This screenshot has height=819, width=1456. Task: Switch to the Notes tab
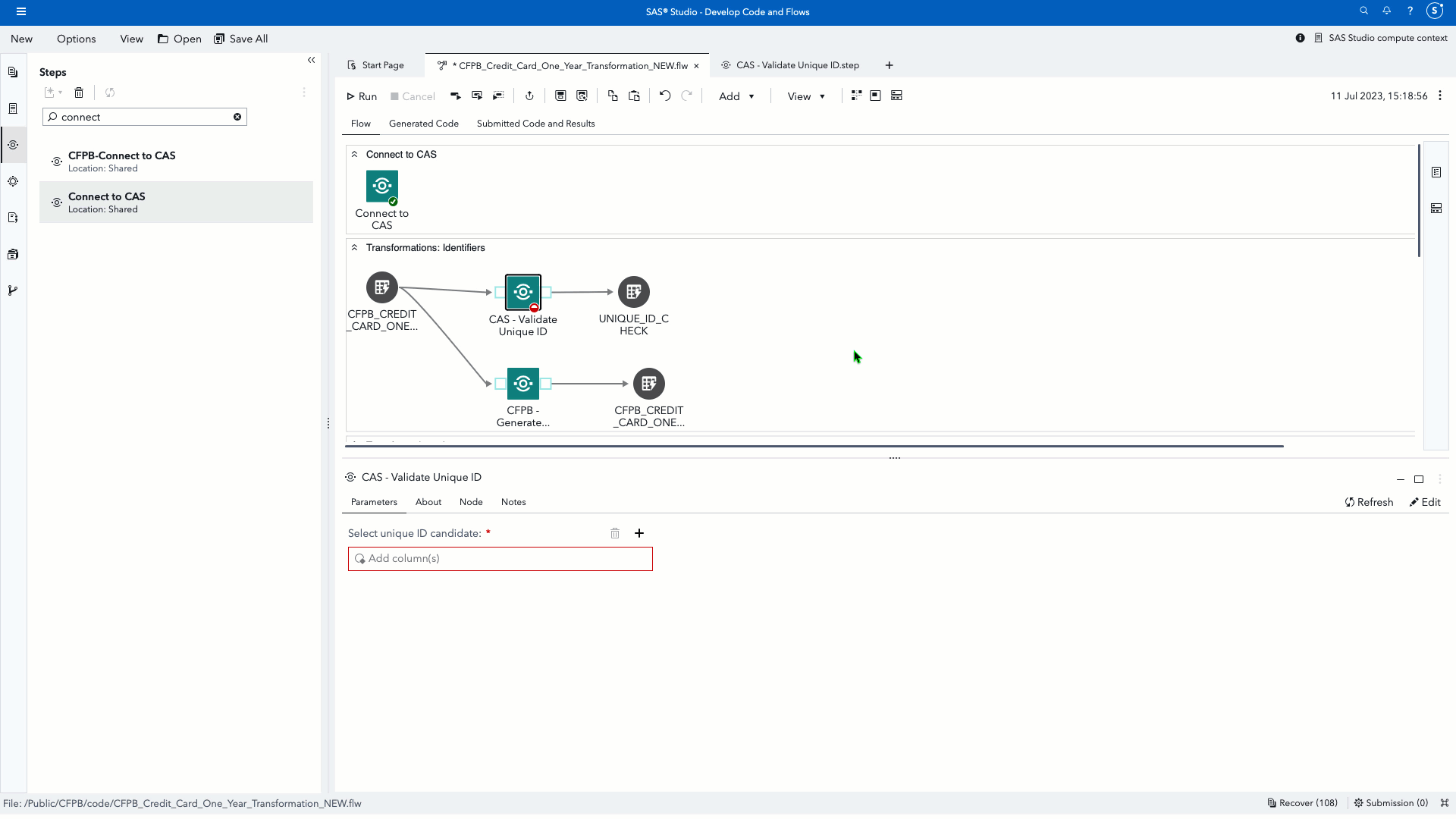[513, 502]
